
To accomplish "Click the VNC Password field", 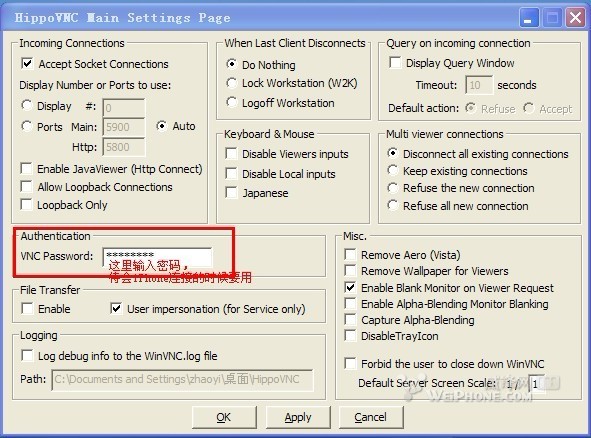I will point(157,256).
